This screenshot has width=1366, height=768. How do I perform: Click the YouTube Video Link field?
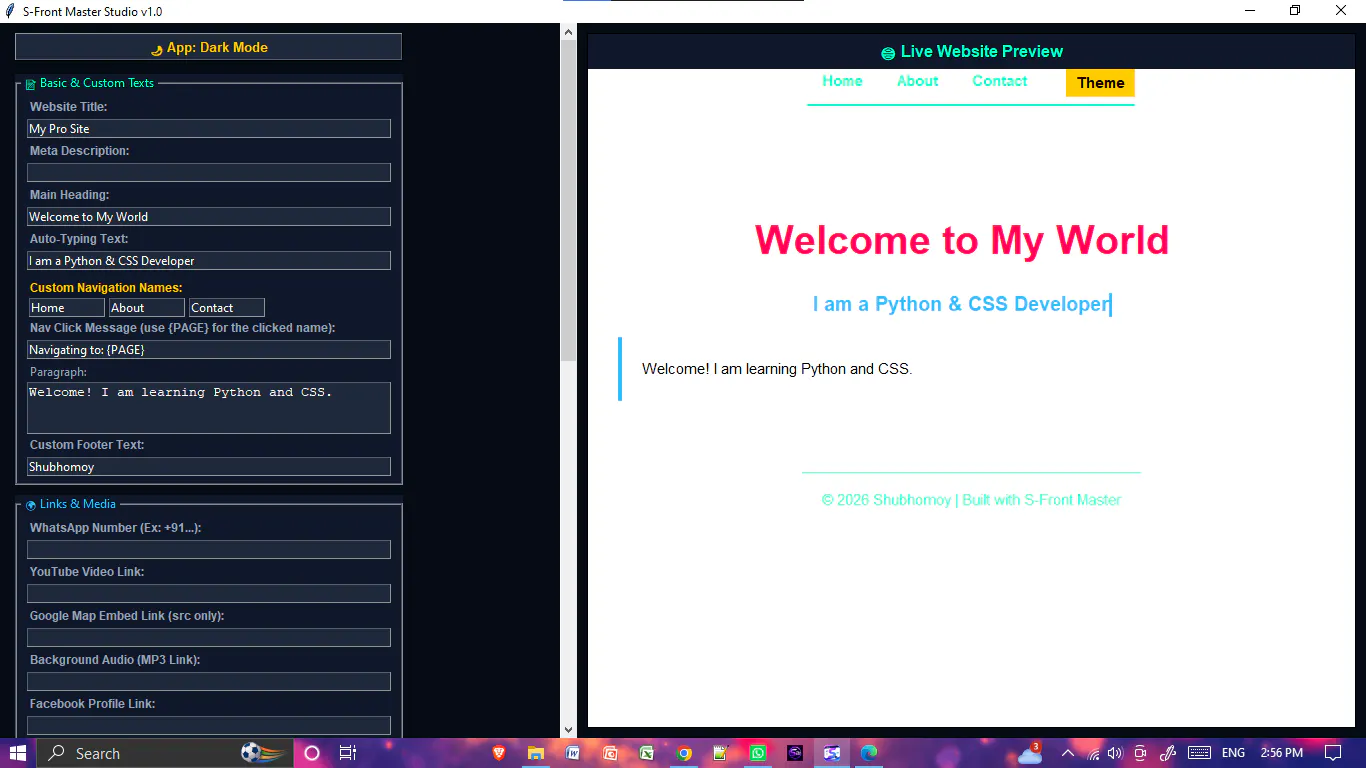pos(208,593)
